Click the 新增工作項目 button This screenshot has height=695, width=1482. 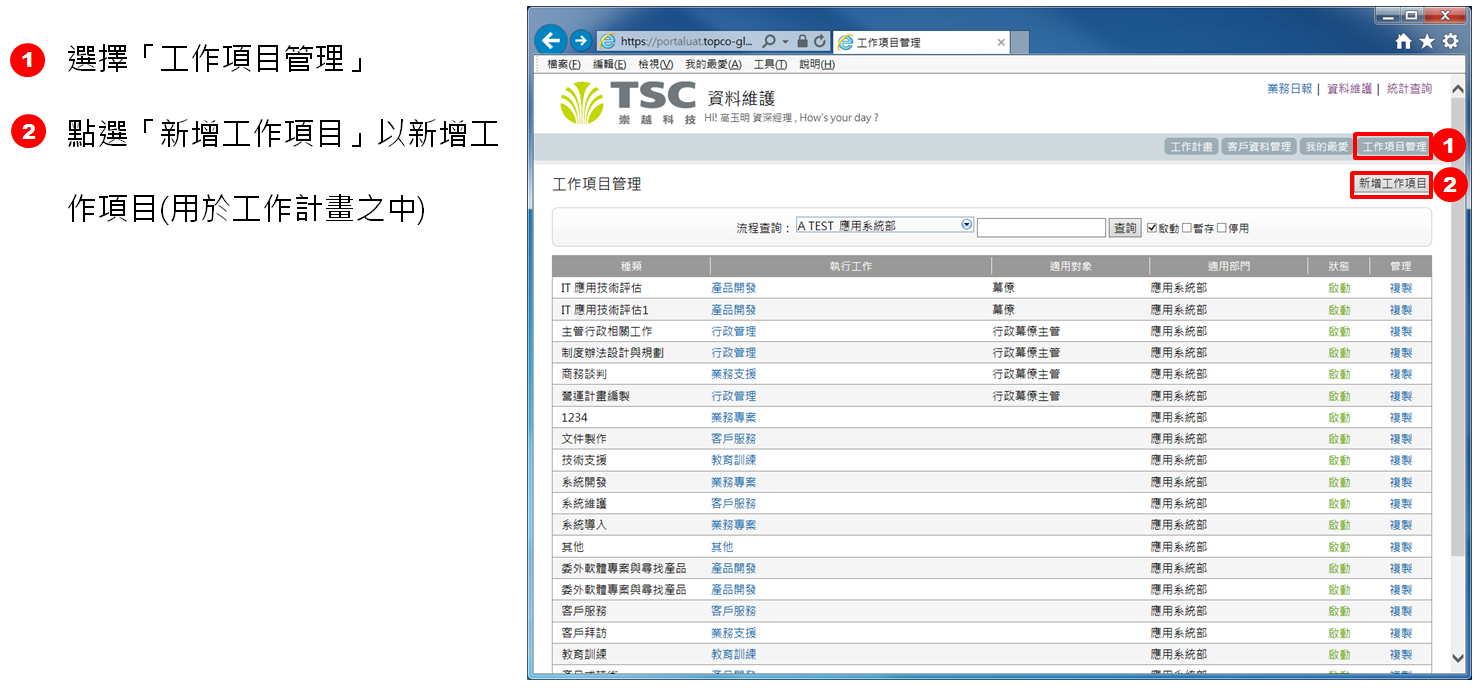(x=1392, y=184)
